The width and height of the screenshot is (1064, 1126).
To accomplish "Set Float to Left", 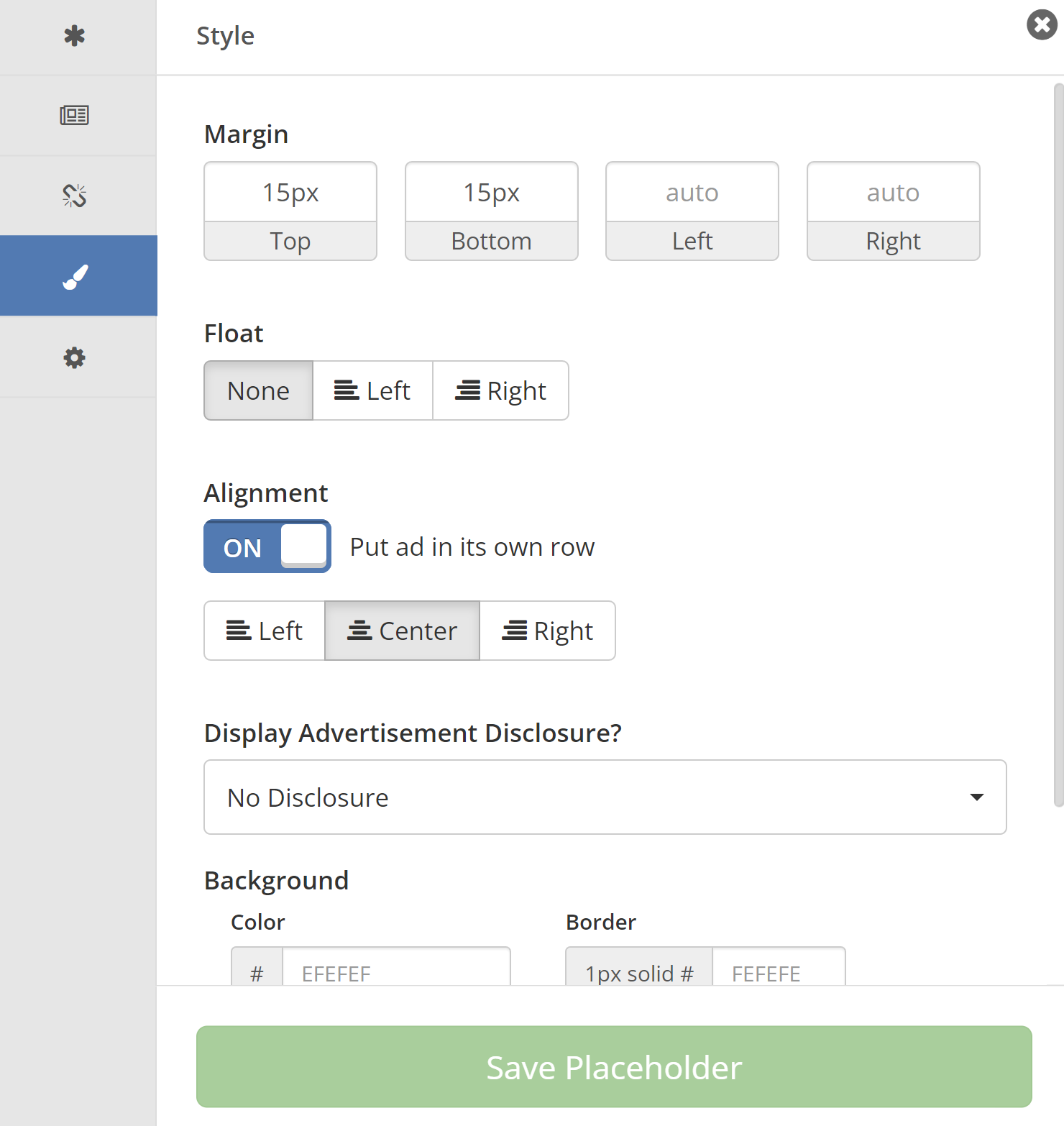I will 372,390.
